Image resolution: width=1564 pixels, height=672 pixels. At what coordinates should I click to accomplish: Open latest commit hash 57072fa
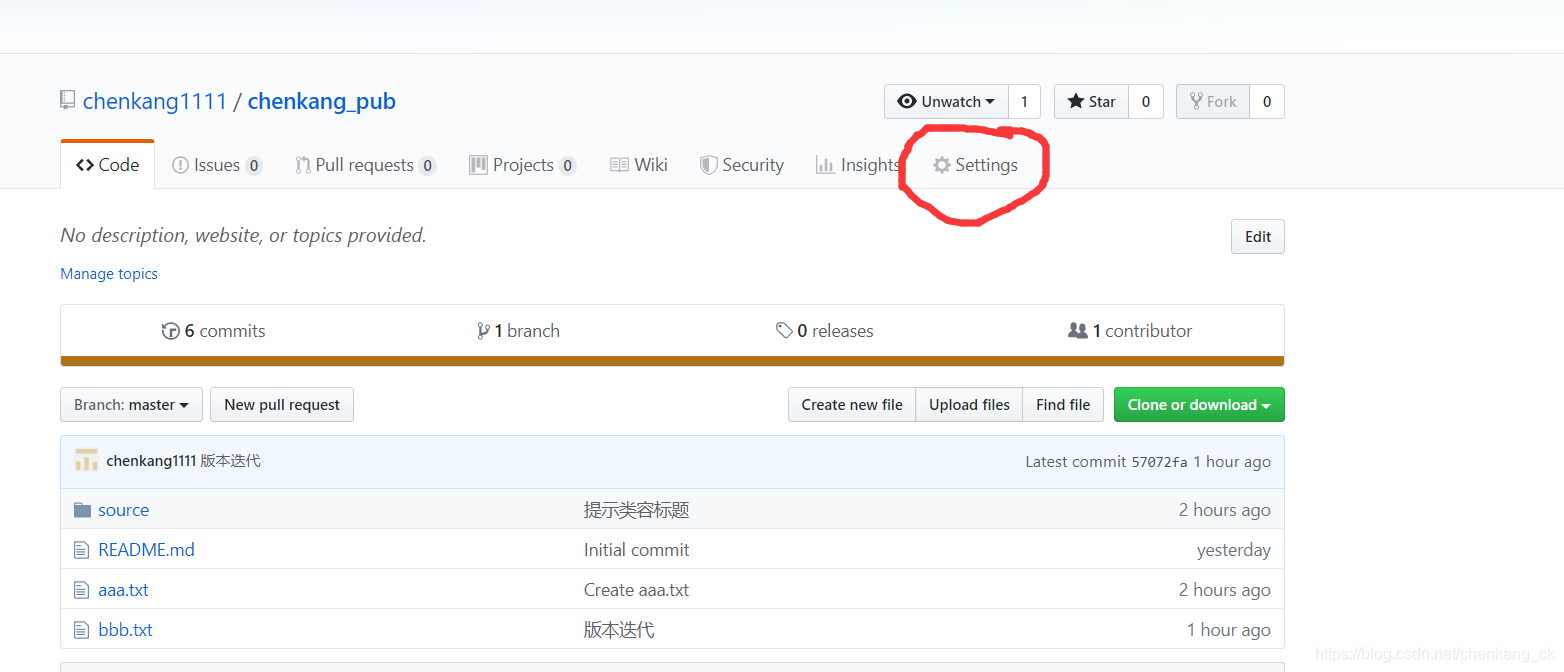[x=1159, y=462]
